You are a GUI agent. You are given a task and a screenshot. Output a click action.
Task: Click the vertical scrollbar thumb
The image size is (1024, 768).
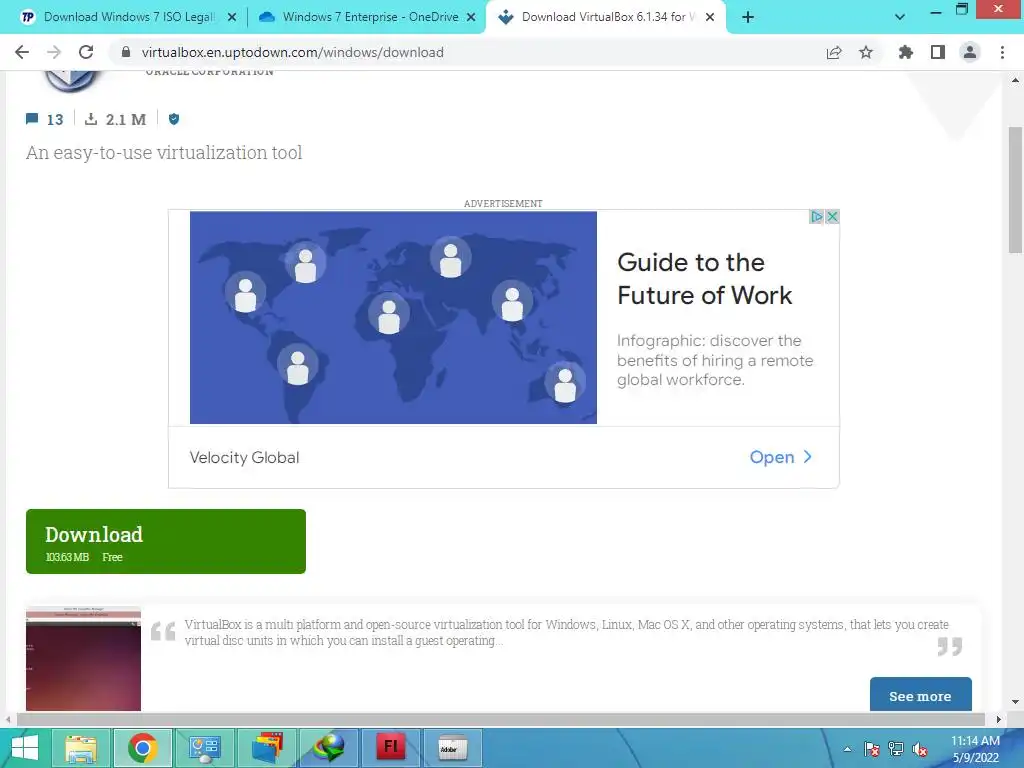pos(1015,189)
